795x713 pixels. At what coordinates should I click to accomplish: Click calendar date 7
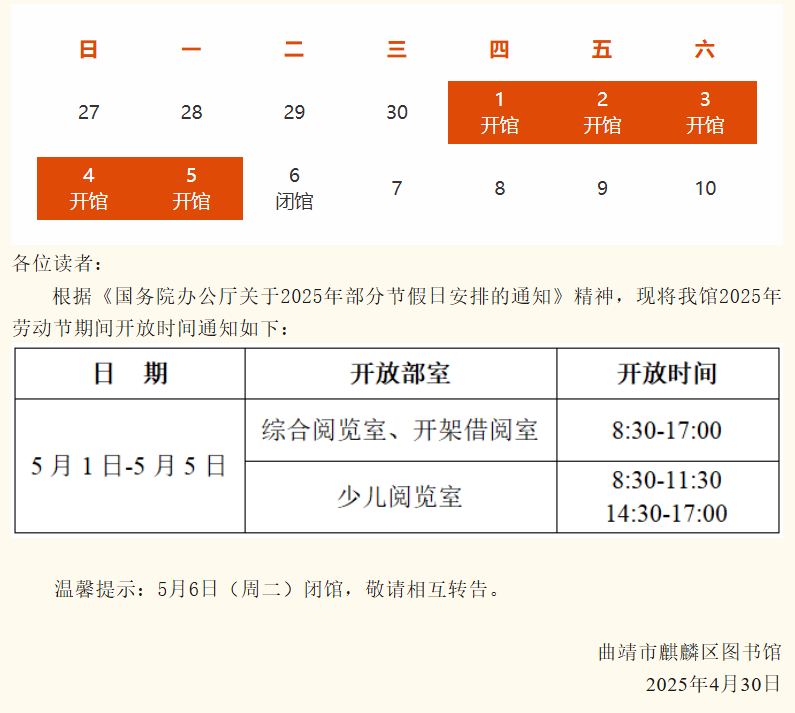point(397,188)
